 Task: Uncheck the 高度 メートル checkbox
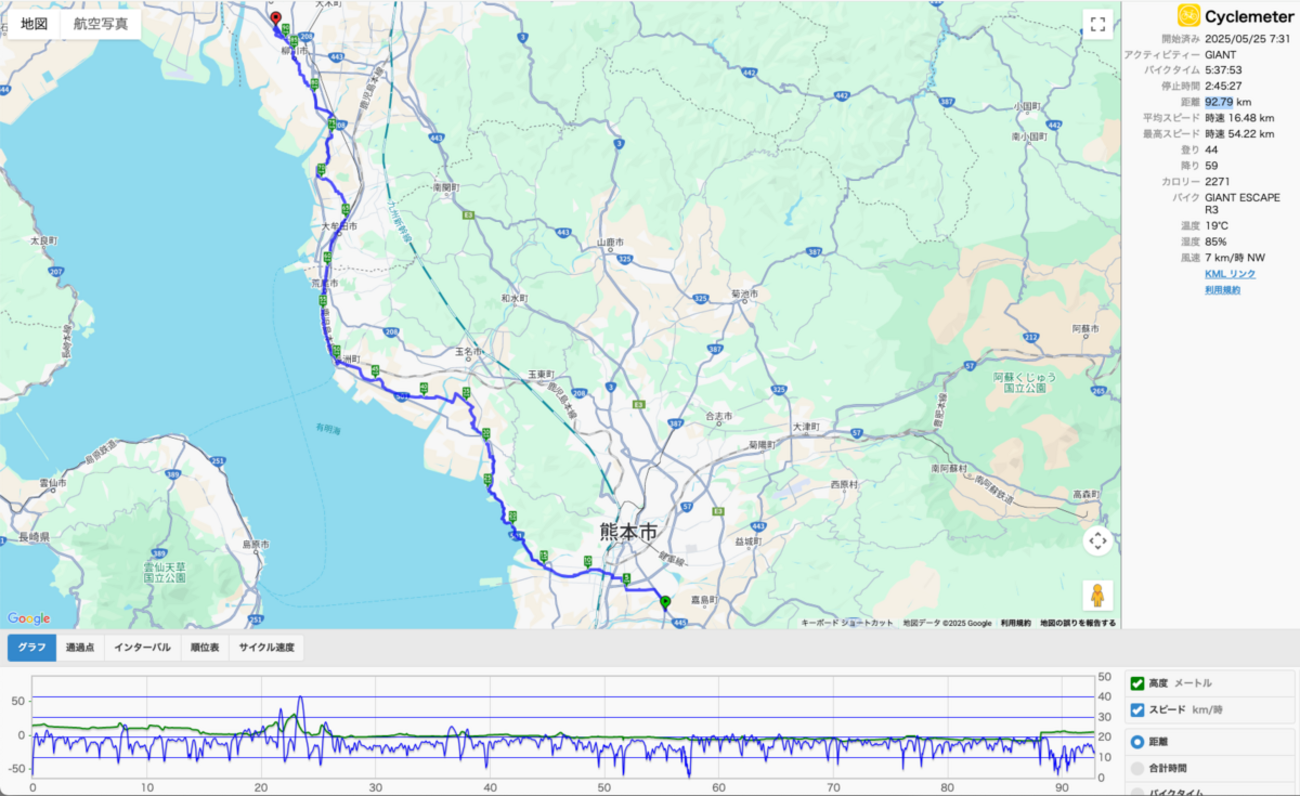1136,684
